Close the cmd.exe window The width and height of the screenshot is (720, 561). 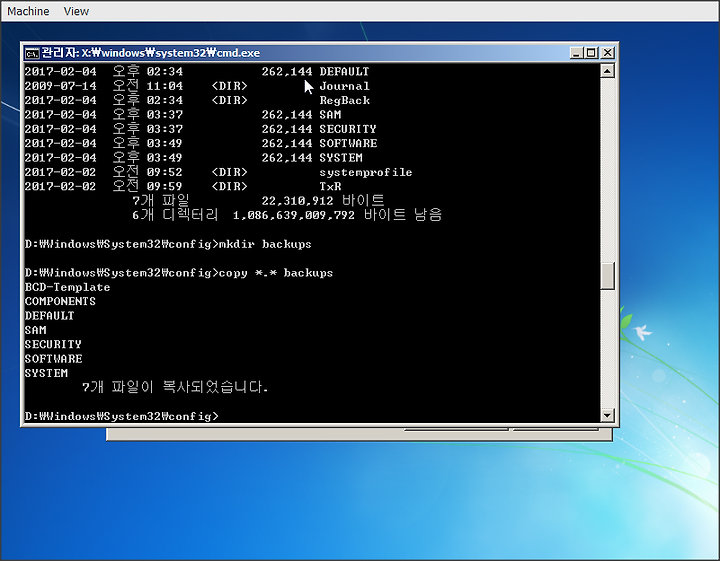pyautogui.click(x=608, y=53)
